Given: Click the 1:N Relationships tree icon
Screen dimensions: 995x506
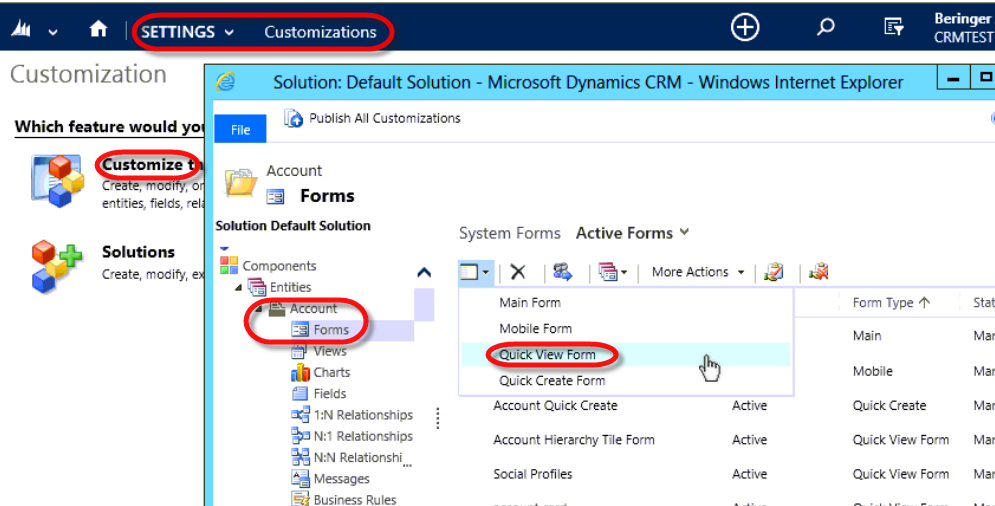Looking at the screenshot, I should [300, 415].
